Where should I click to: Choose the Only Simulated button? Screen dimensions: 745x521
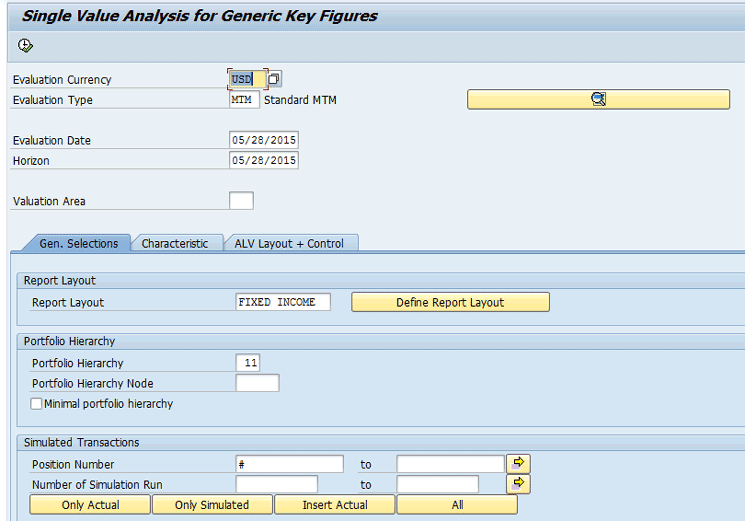(x=212, y=505)
